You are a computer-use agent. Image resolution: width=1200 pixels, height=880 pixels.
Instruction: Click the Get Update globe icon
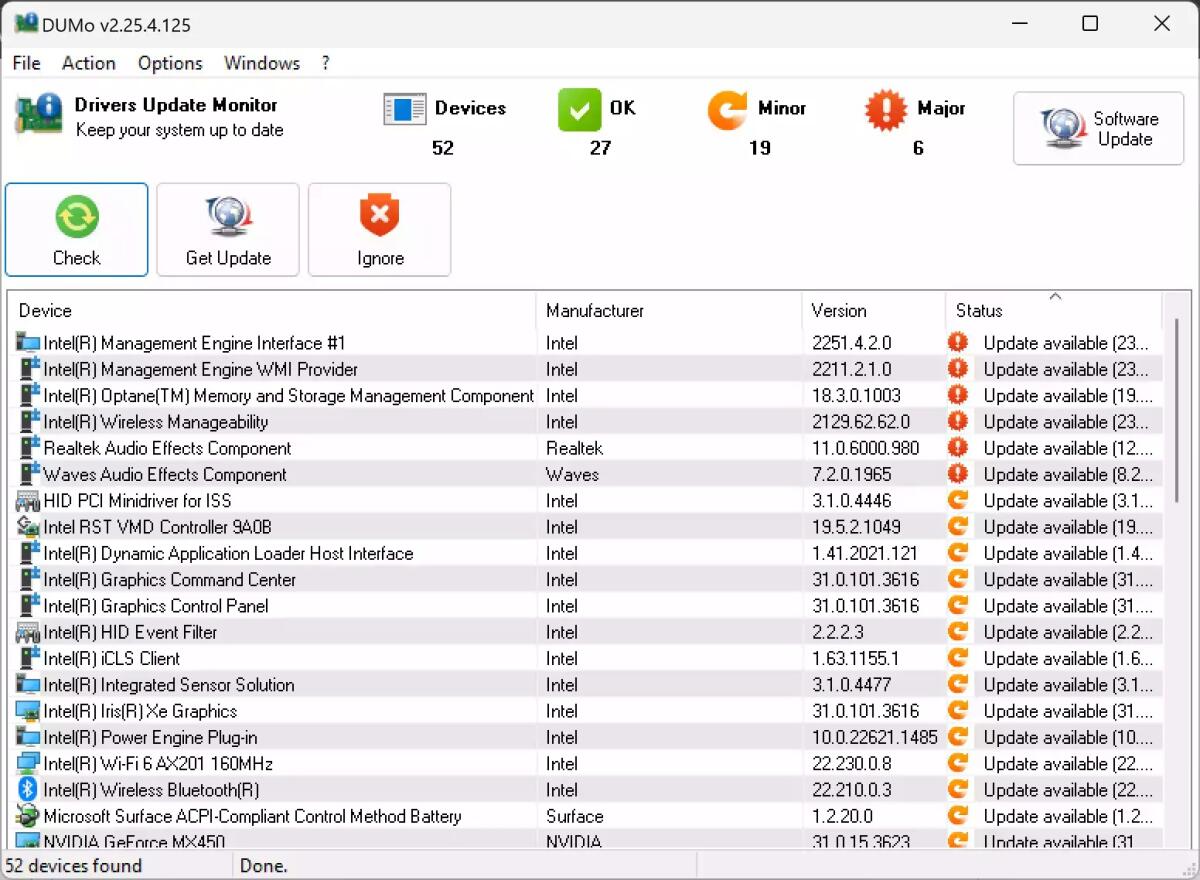(x=227, y=214)
